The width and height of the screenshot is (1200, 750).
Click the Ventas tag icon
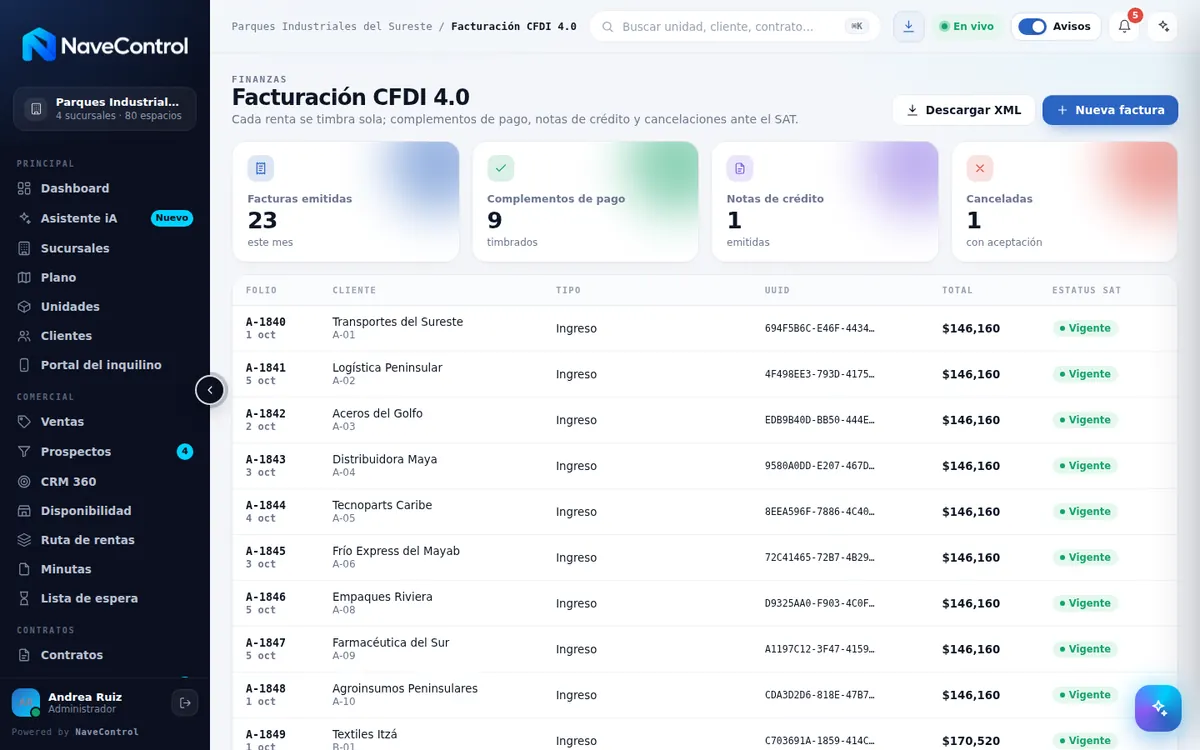(x=25, y=422)
